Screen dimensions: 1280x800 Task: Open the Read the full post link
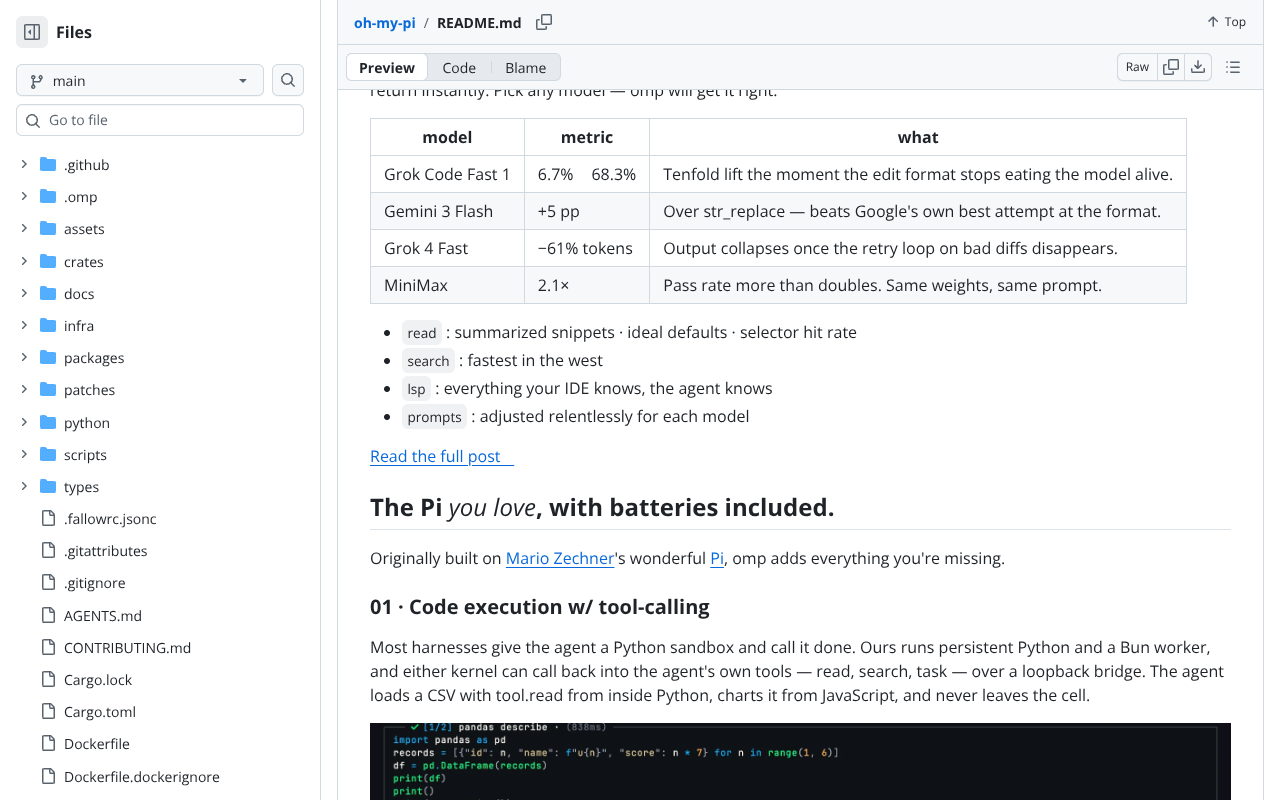pos(442,456)
